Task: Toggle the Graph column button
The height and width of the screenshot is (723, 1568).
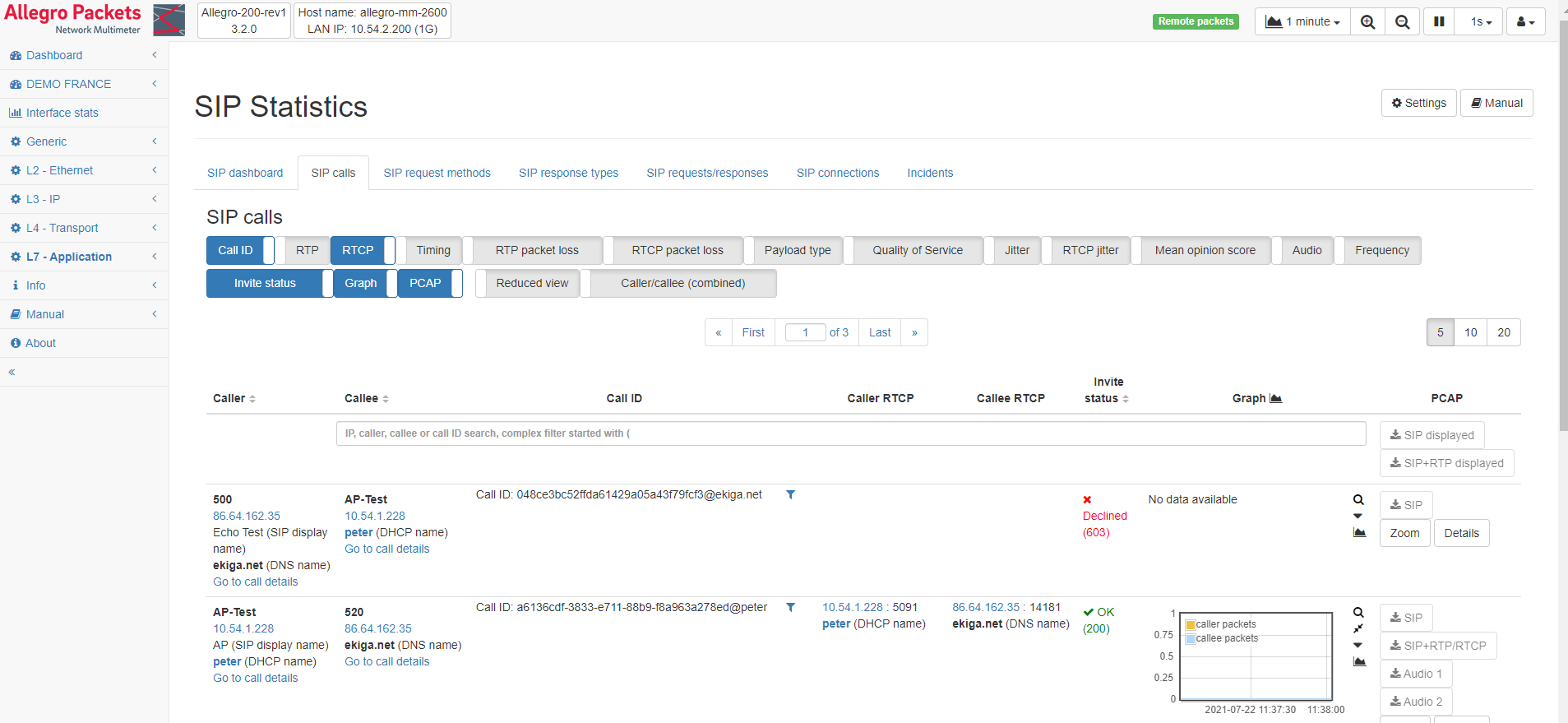Action: point(365,283)
